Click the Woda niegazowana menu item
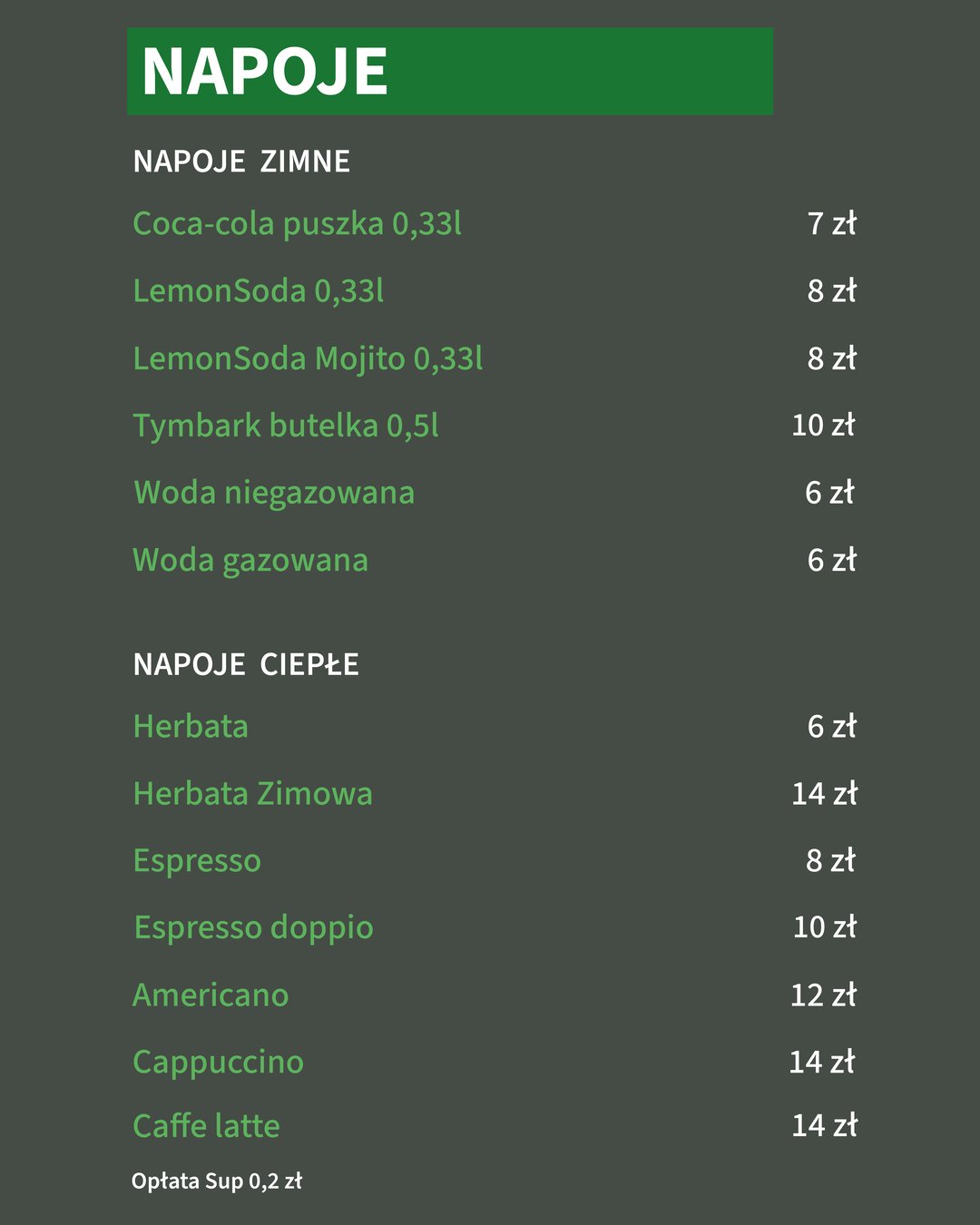 274,493
